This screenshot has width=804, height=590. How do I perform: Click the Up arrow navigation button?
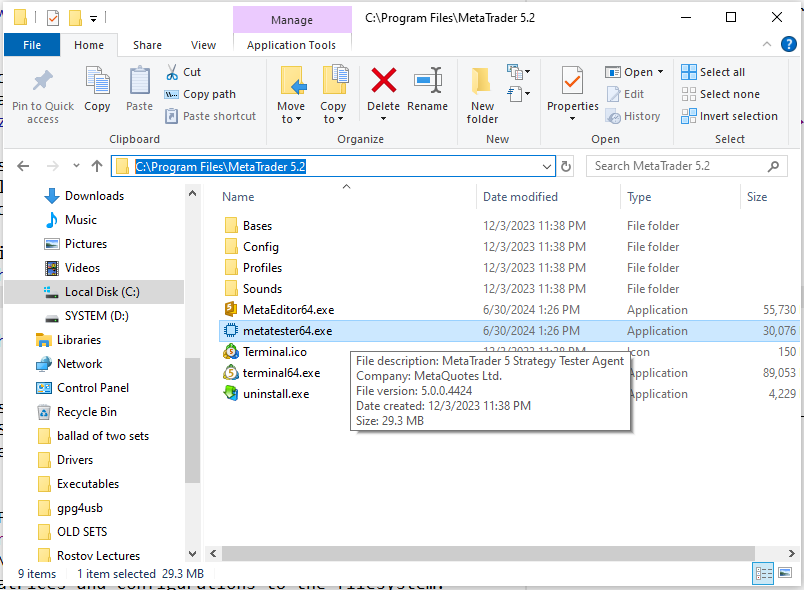97,167
